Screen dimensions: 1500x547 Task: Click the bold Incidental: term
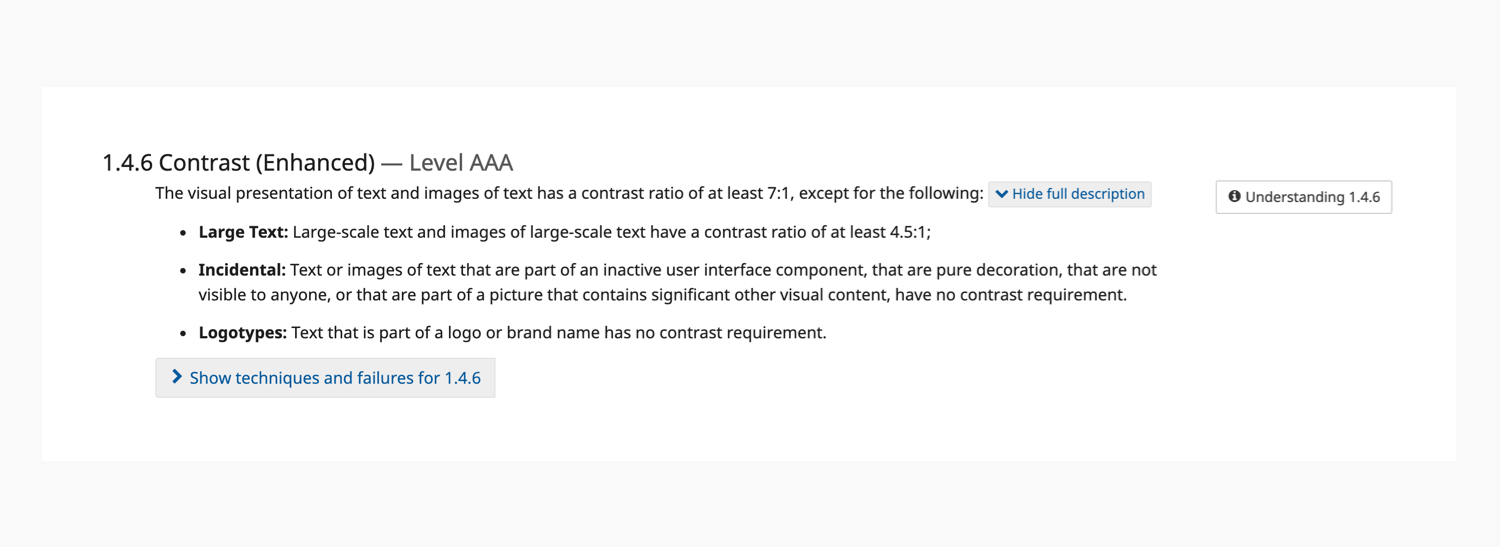(242, 270)
